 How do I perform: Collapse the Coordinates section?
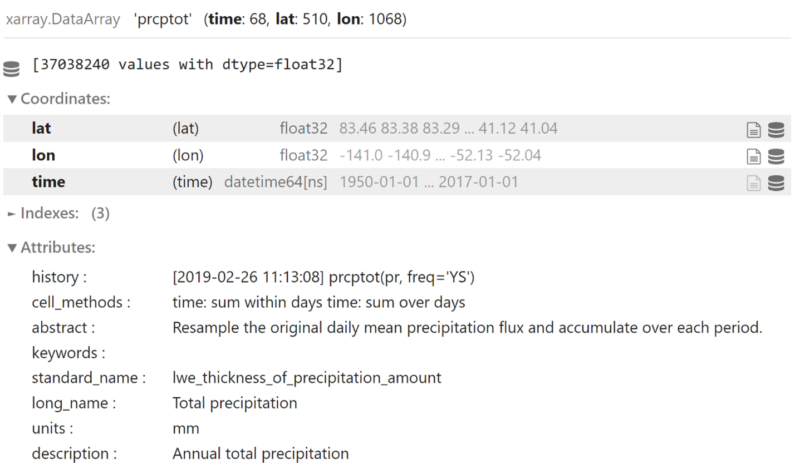tap(59, 99)
